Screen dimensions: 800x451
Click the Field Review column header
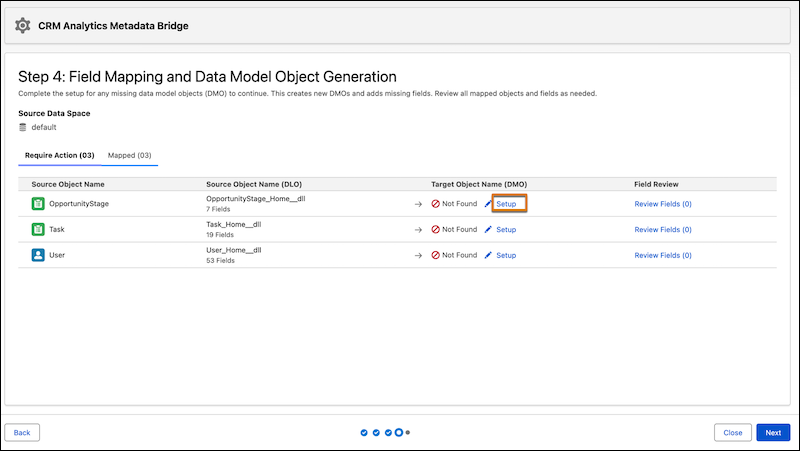(656, 184)
